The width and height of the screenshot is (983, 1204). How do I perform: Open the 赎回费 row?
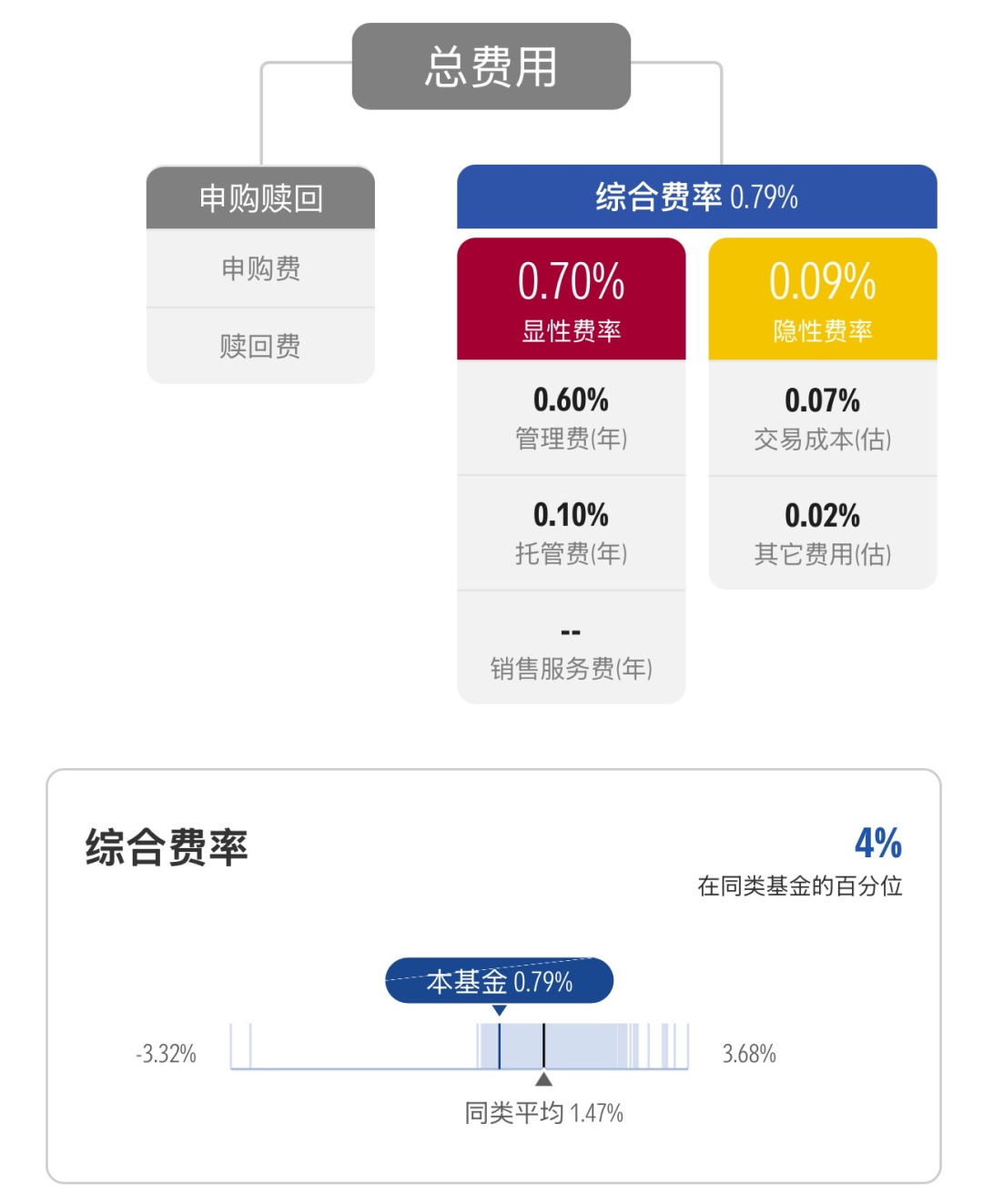pos(260,346)
